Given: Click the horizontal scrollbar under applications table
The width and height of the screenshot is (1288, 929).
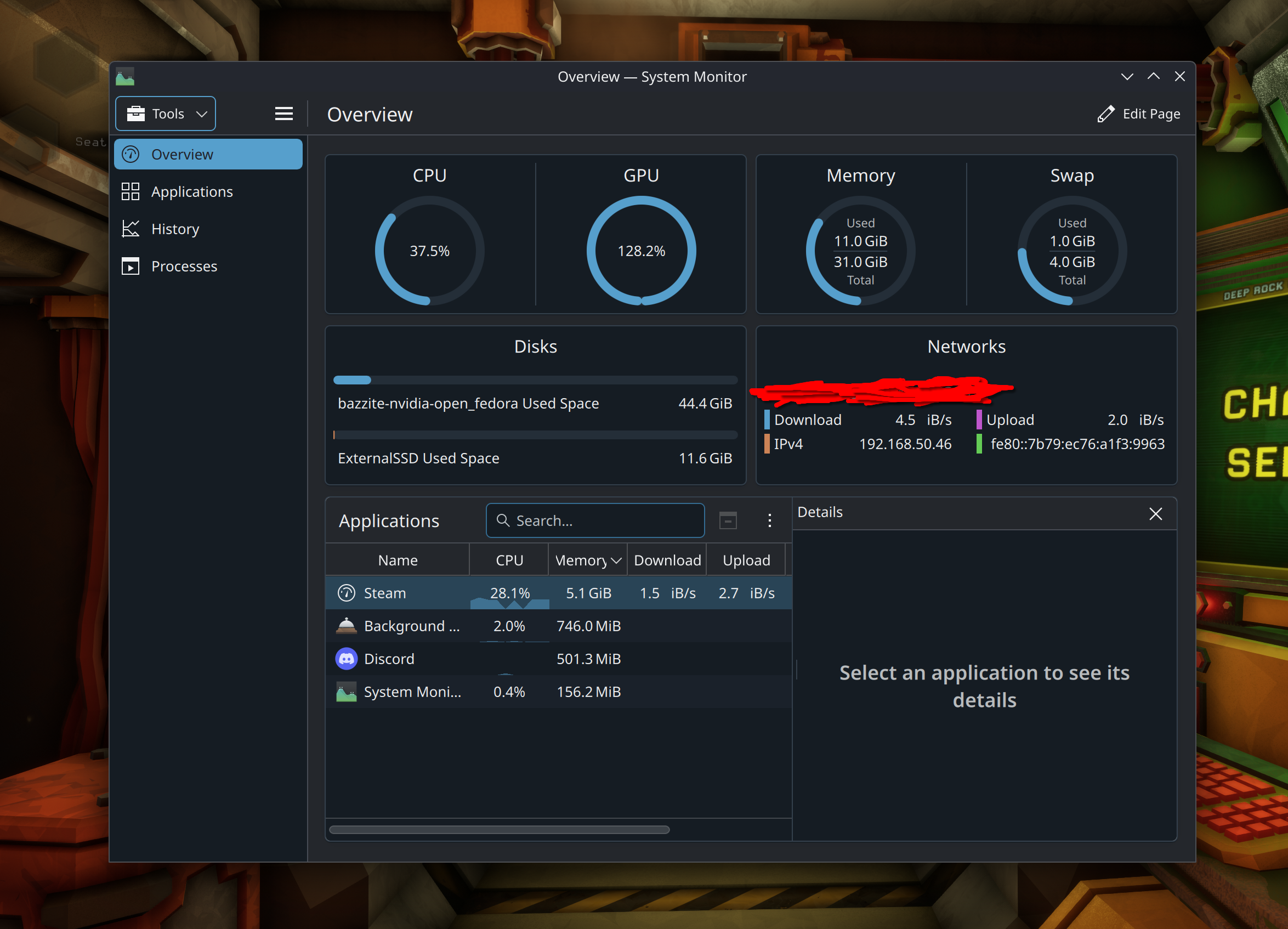Looking at the screenshot, I should click(498, 830).
